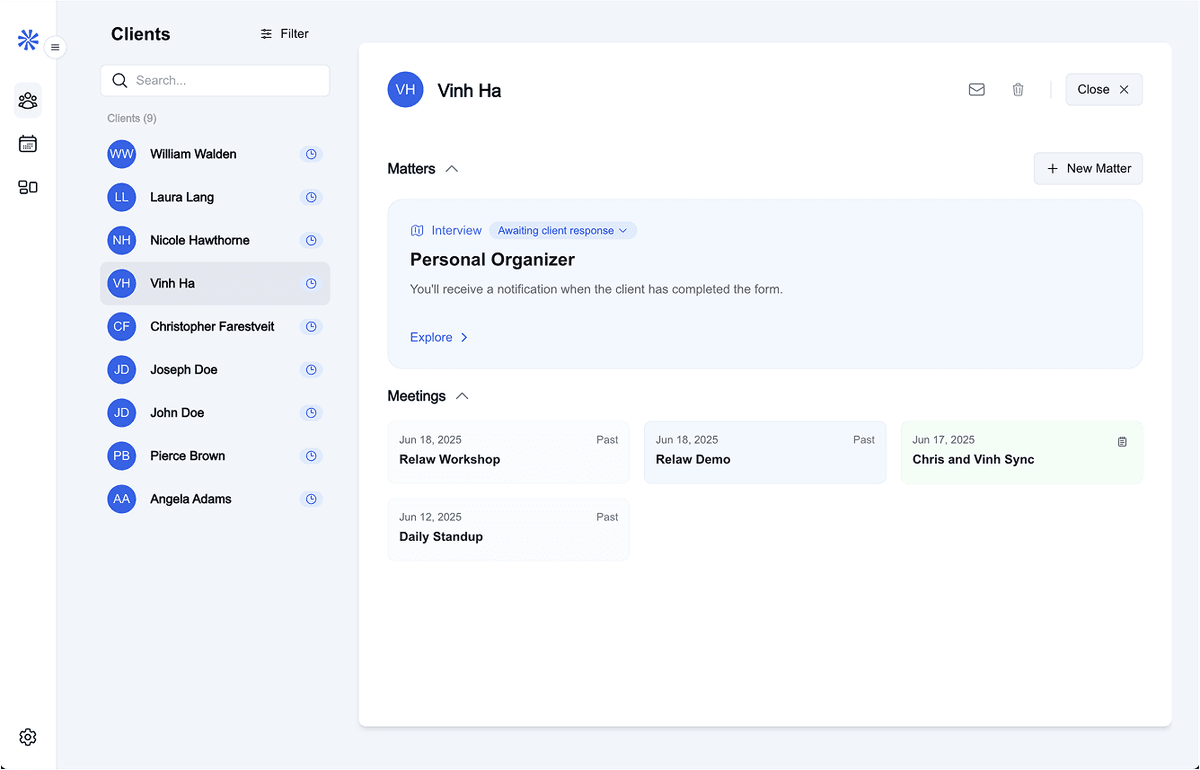The width and height of the screenshot is (1200, 770).
Task: Collapse the Meetings section
Action: pyautogui.click(x=462, y=396)
